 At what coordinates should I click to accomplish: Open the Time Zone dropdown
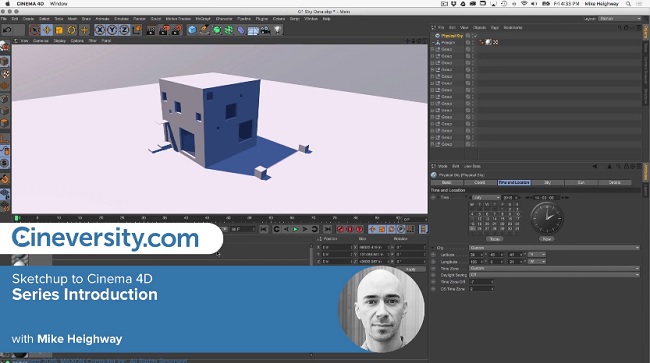554,269
